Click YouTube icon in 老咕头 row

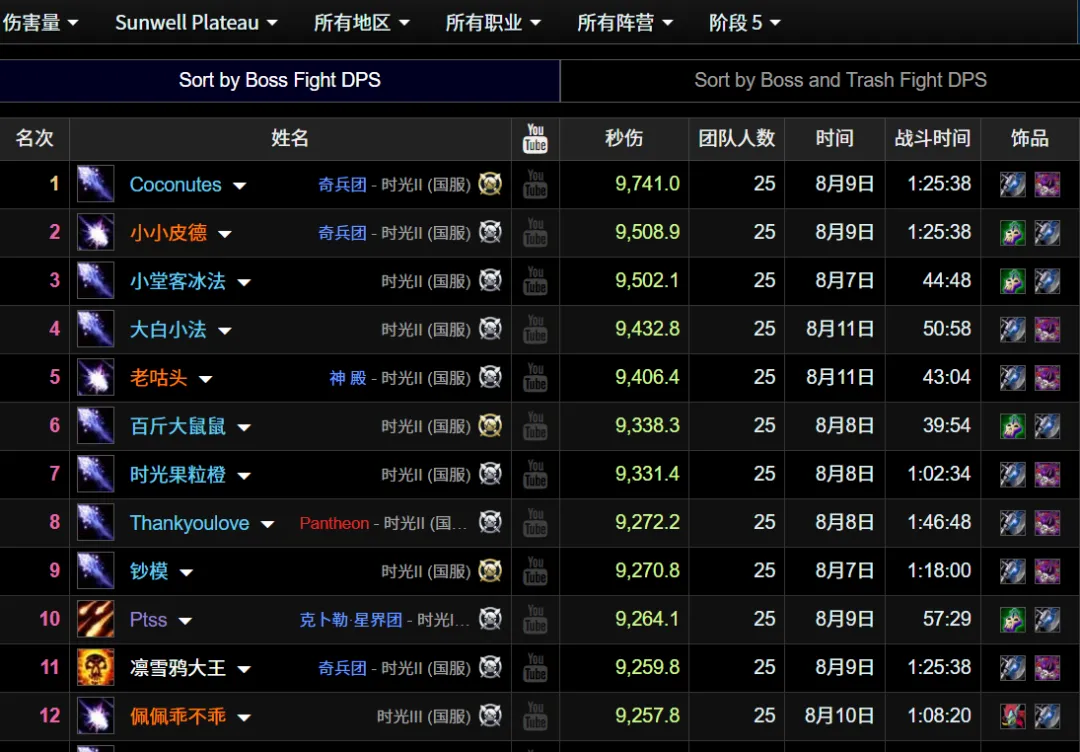pos(535,377)
